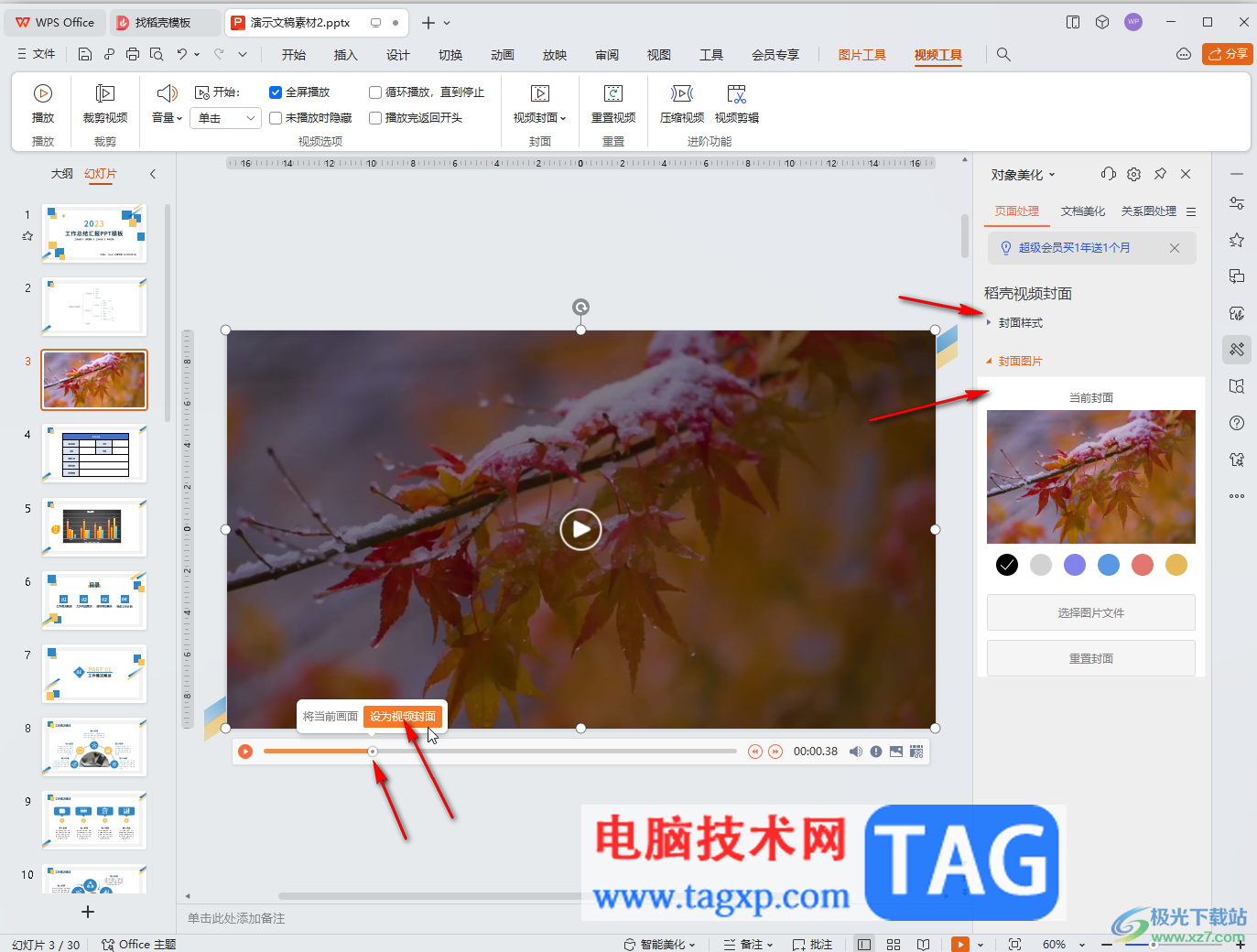Image resolution: width=1257 pixels, height=952 pixels.
Task: Enable Rewind after playing (播放完返回开头)
Action: pyautogui.click(x=375, y=118)
